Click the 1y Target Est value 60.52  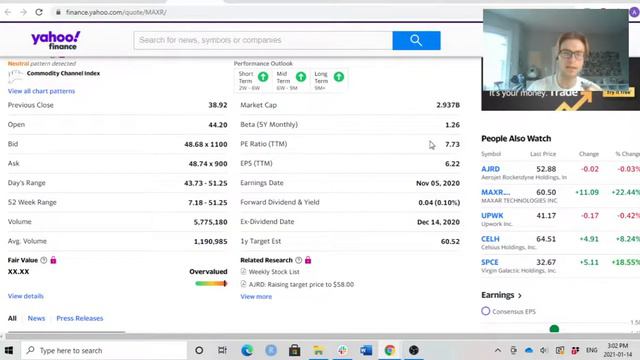(x=450, y=241)
